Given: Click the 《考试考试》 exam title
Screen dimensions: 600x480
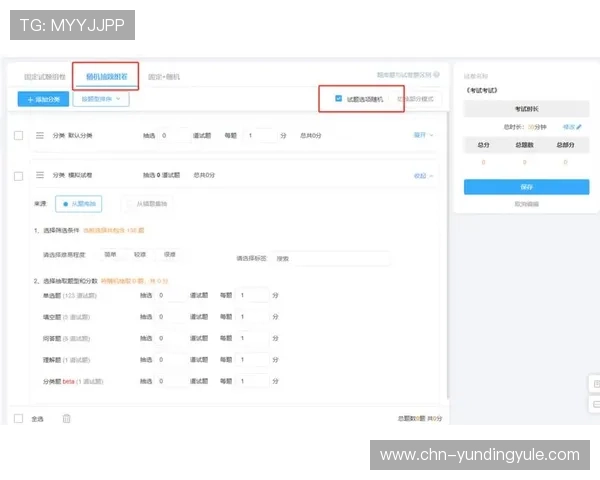Looking at the screenshot, I should [x=481, y=90].
